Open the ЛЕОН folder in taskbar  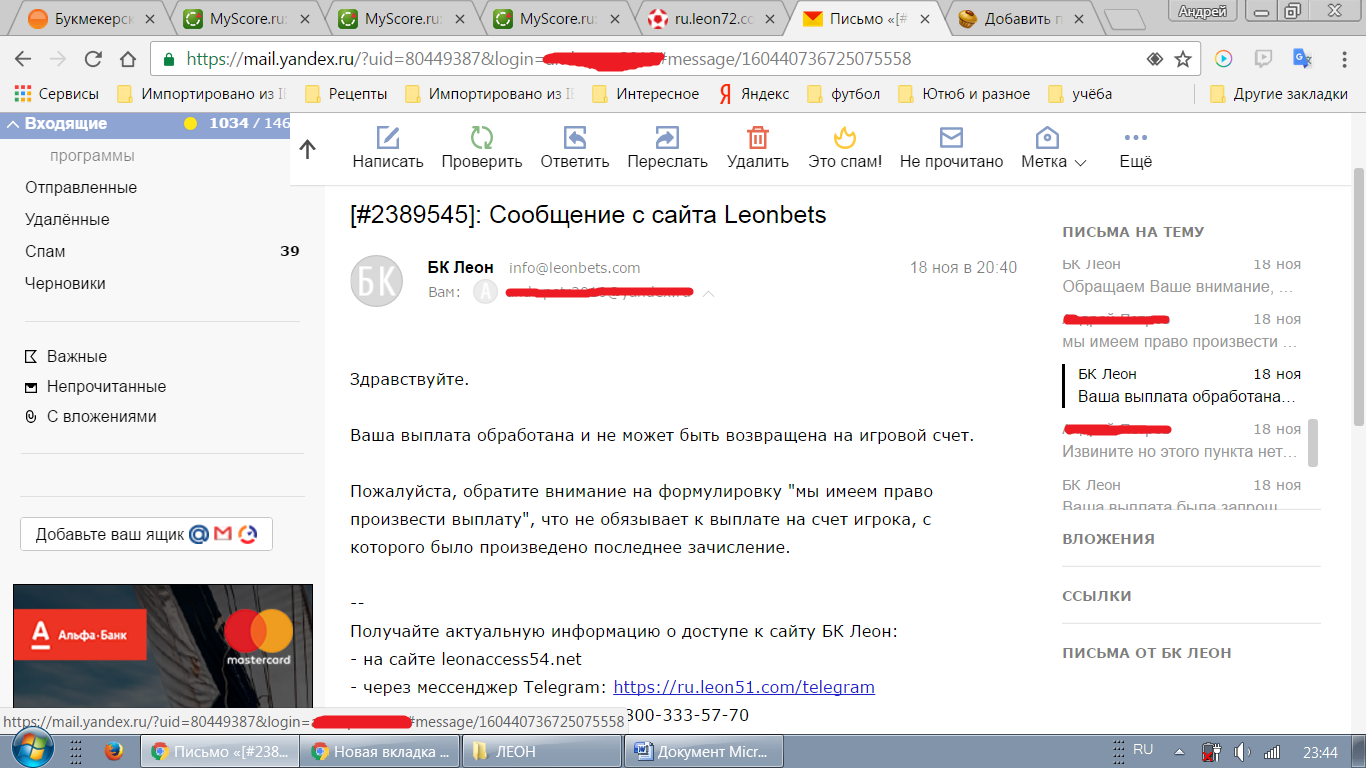point(542,752)
